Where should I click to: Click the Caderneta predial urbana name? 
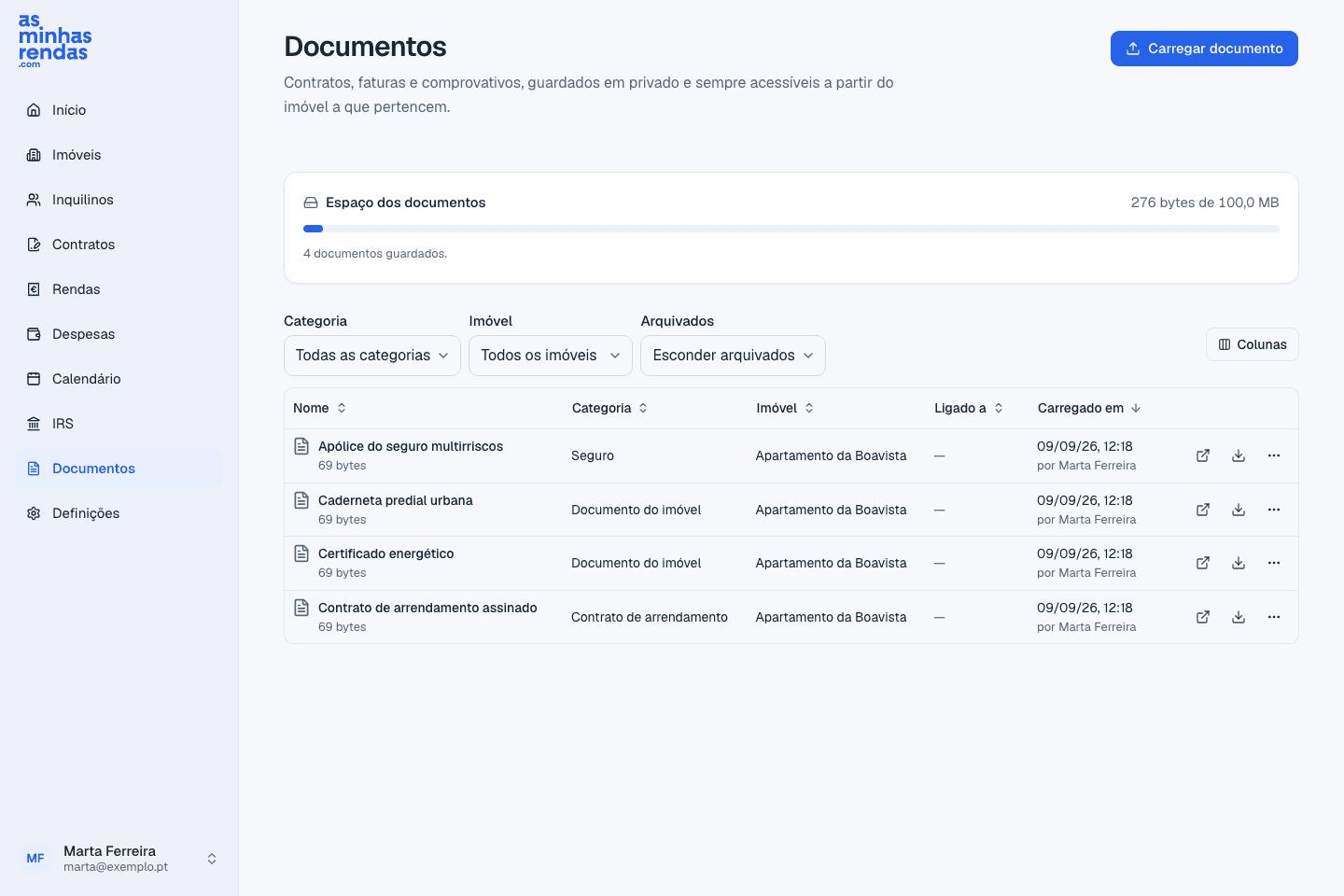(x=396, y=500)
